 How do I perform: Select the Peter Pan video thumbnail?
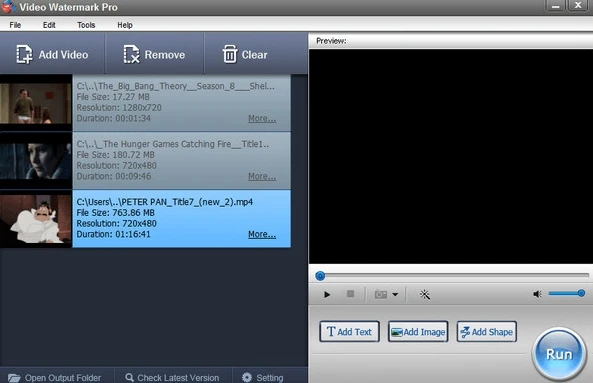point(36,219)
